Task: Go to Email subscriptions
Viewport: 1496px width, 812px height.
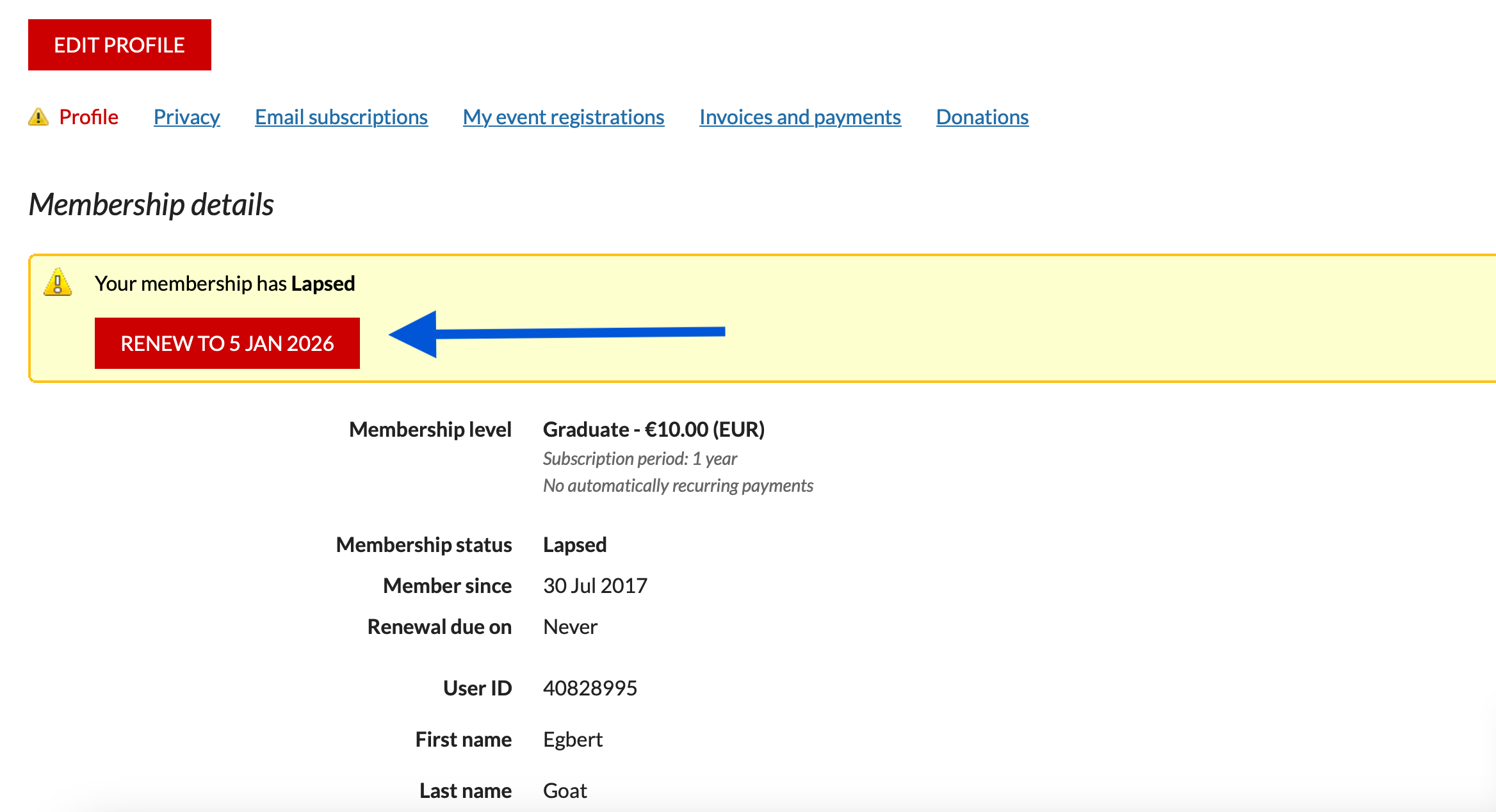Action: (341, 117)
